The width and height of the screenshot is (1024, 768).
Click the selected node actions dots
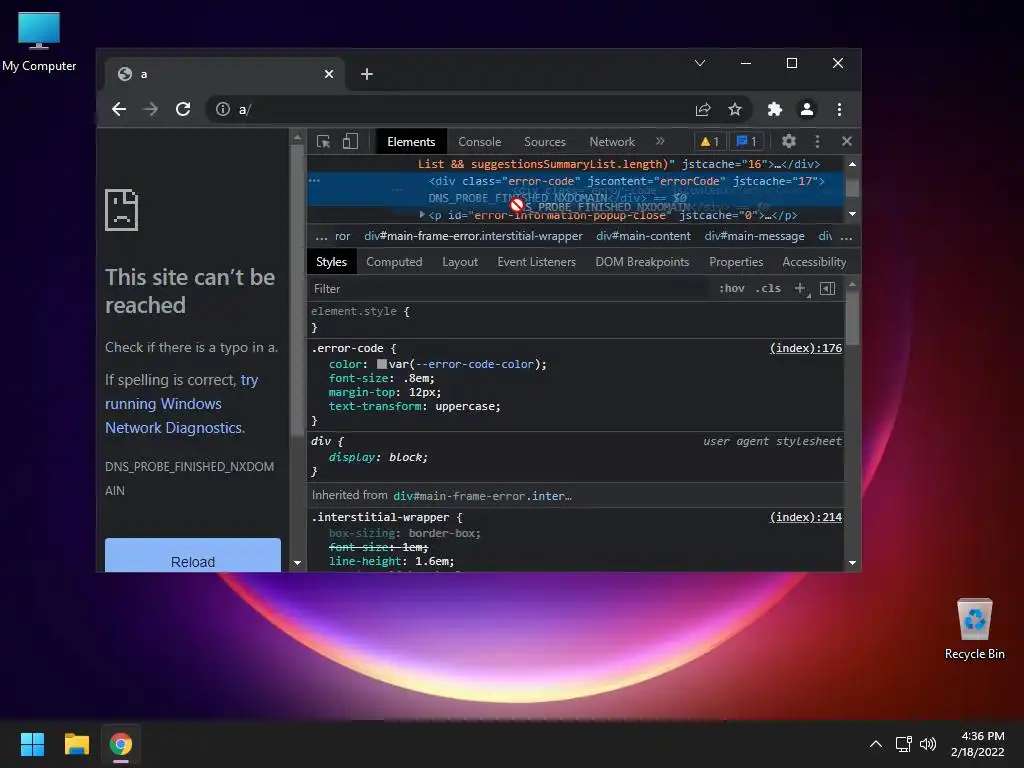(314, 180)
